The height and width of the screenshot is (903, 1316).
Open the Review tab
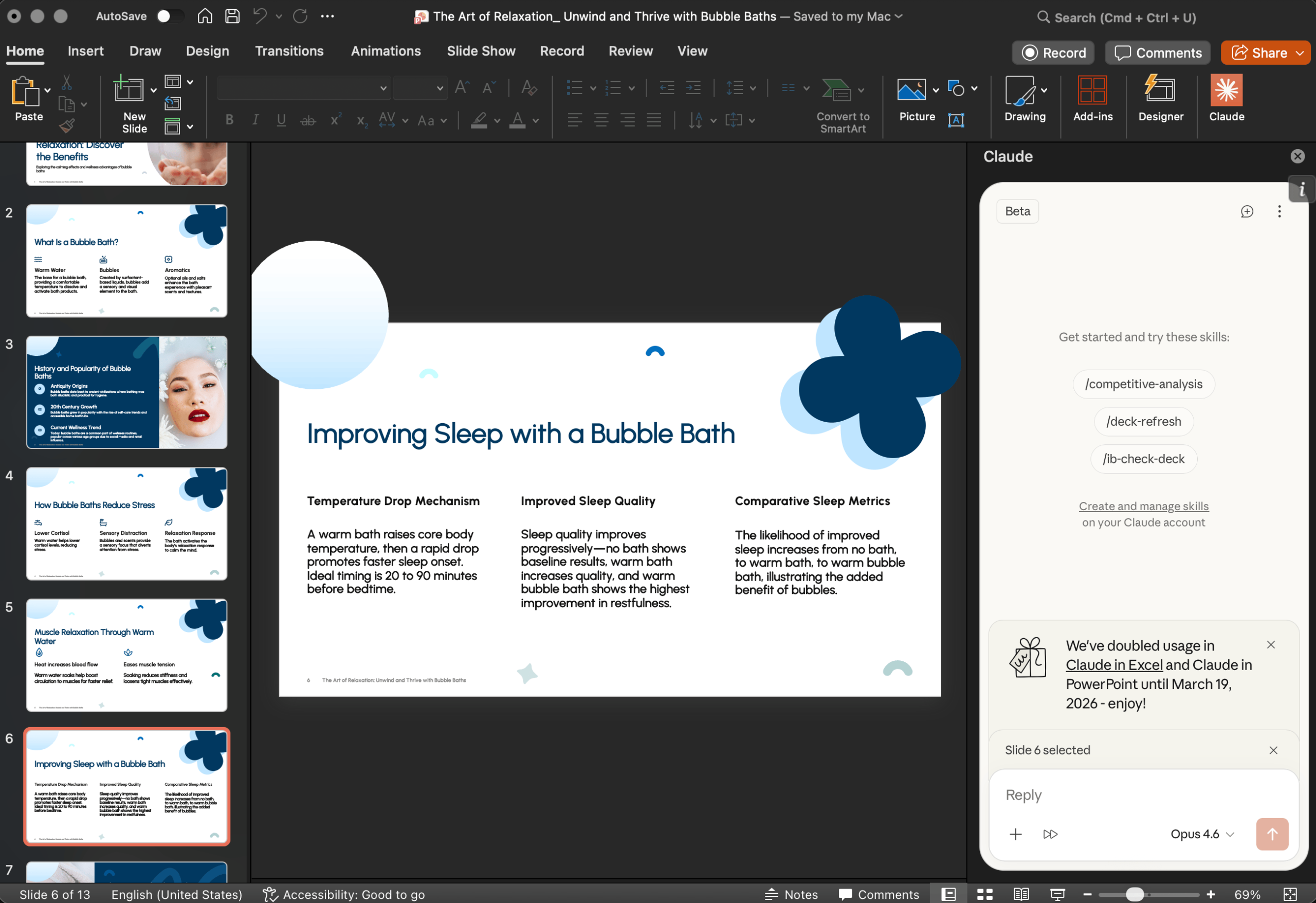[x=630, y=51]
